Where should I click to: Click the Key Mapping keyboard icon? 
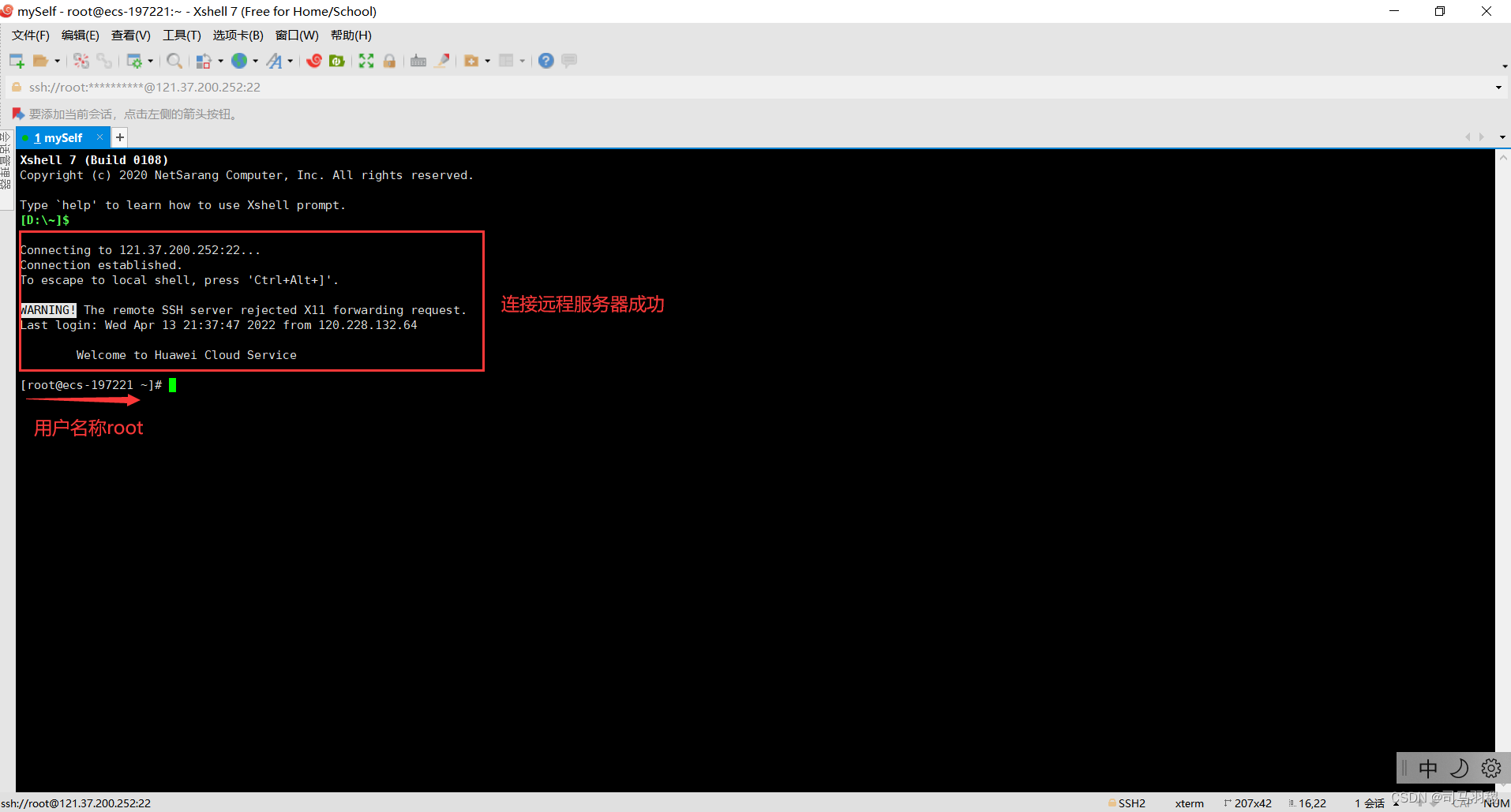tap(418, 61)
